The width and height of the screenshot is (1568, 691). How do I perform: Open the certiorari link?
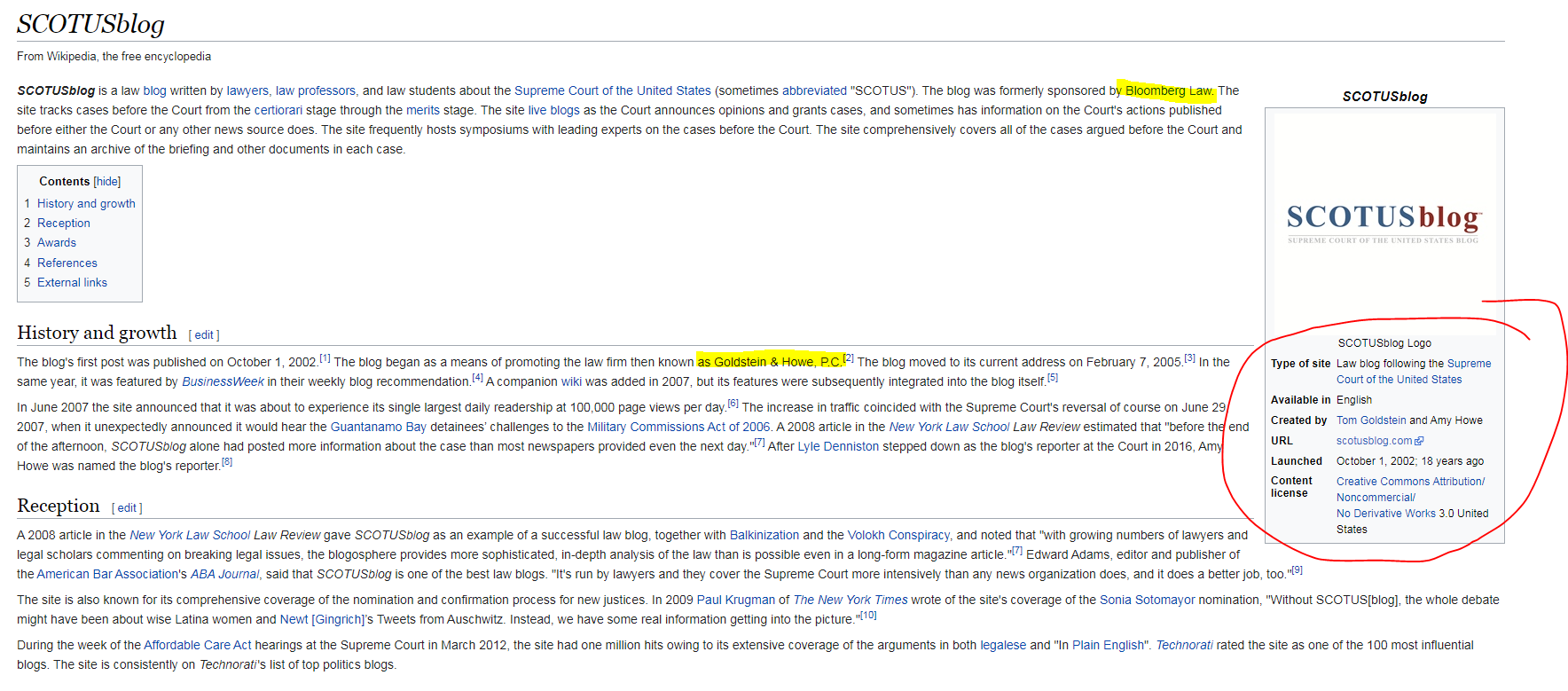[278, 110]
